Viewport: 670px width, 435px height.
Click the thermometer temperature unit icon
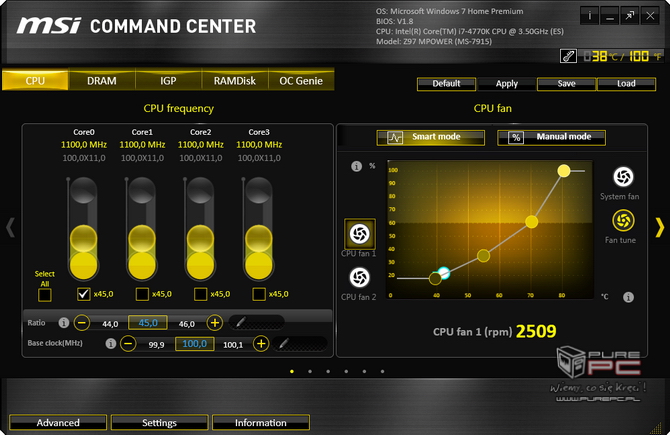pyautogui.click(x=568, y=56)
